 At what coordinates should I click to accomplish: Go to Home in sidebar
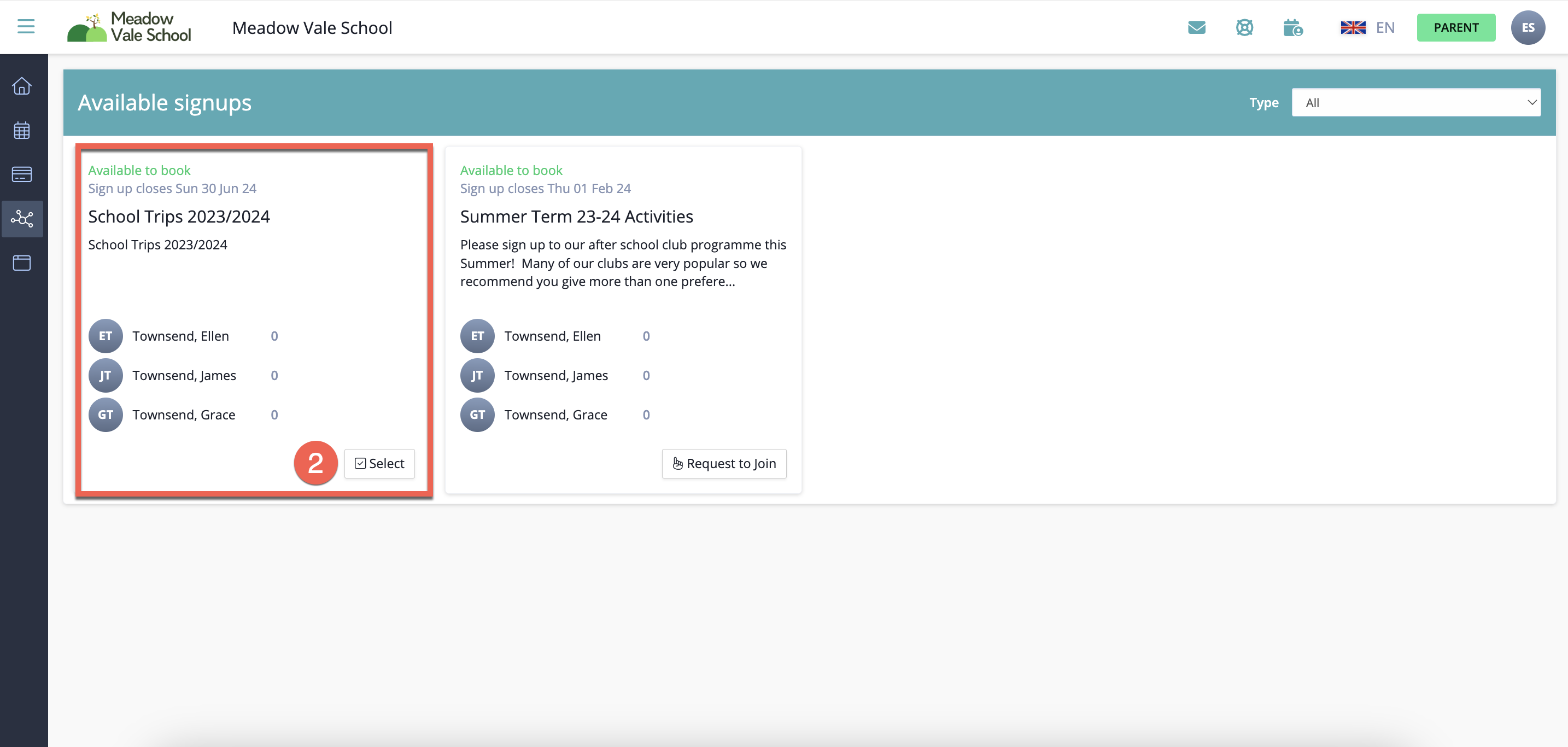pyautogui.click(x=22, y=86)
